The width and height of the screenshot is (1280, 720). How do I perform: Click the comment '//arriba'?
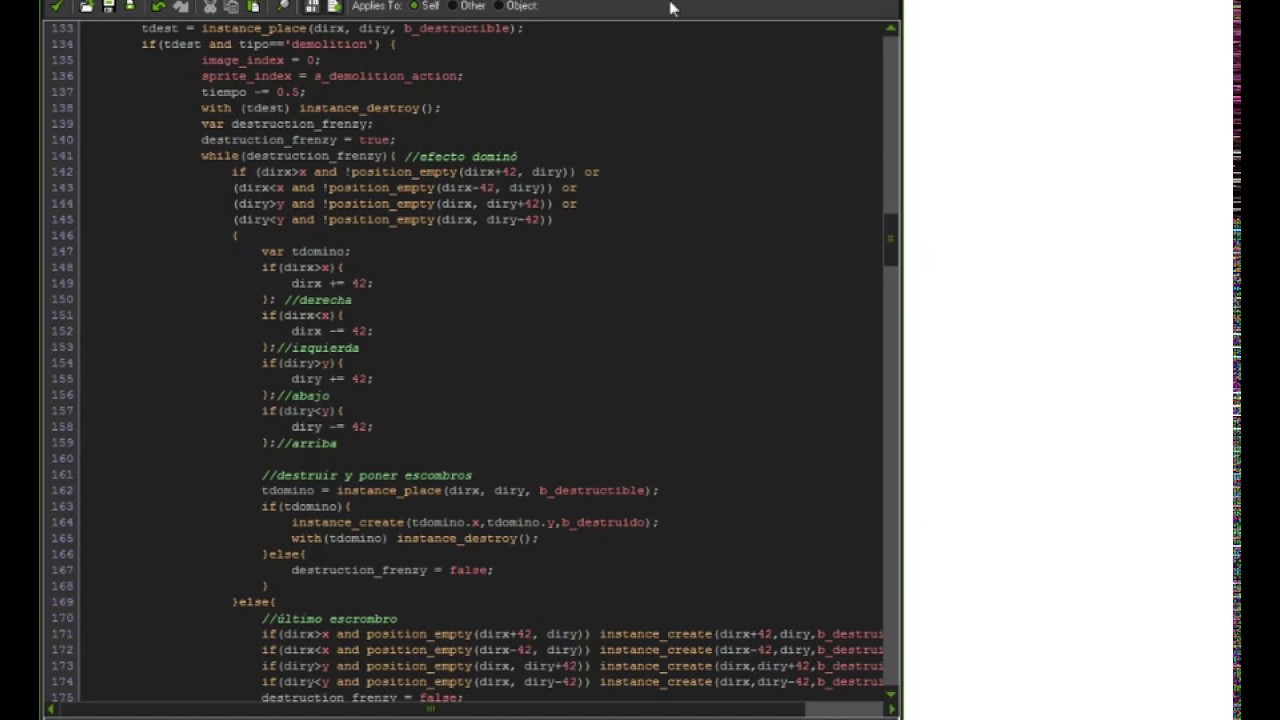point(306,443)
